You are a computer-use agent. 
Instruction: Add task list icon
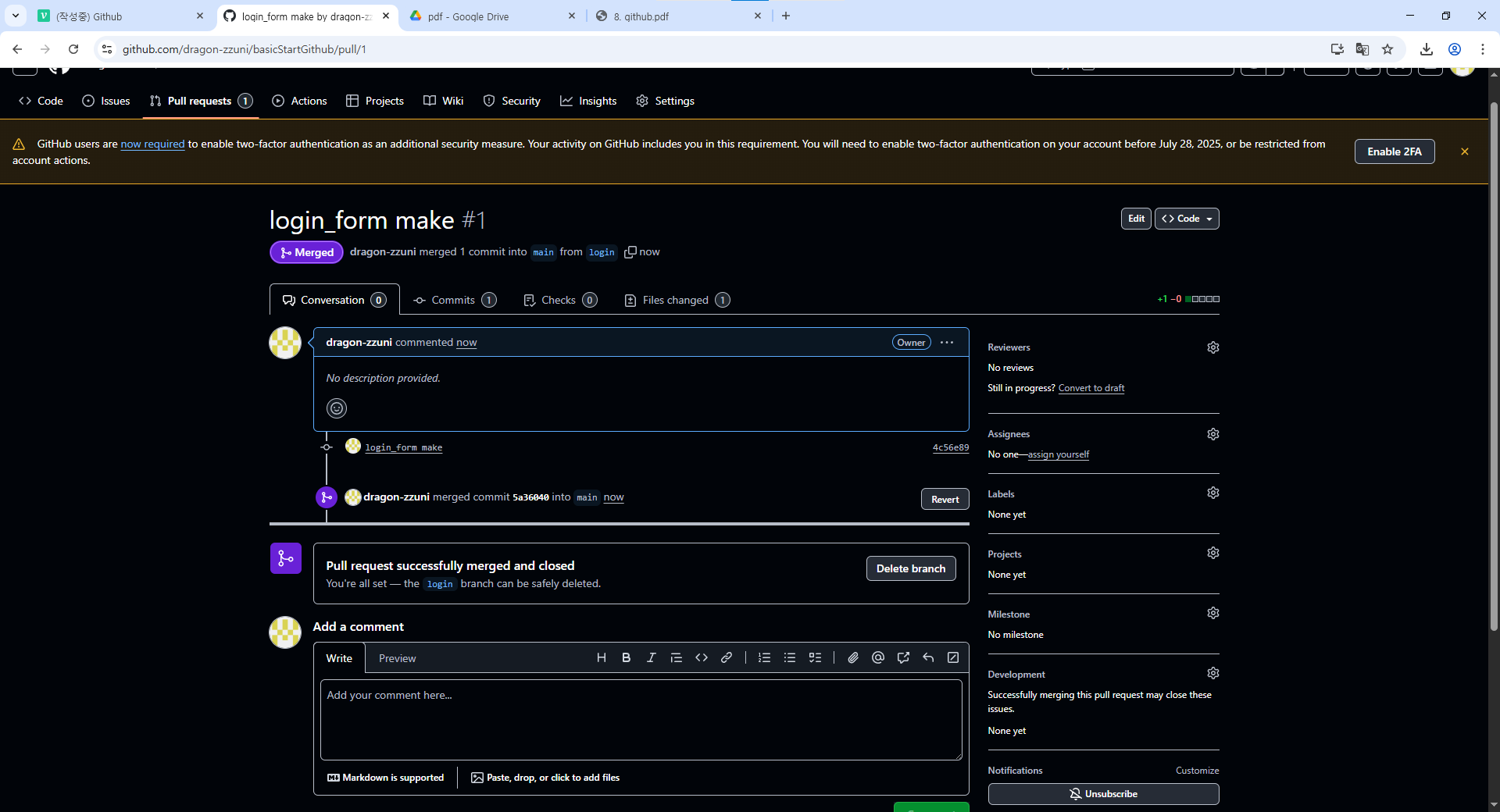tap(815, 658)
